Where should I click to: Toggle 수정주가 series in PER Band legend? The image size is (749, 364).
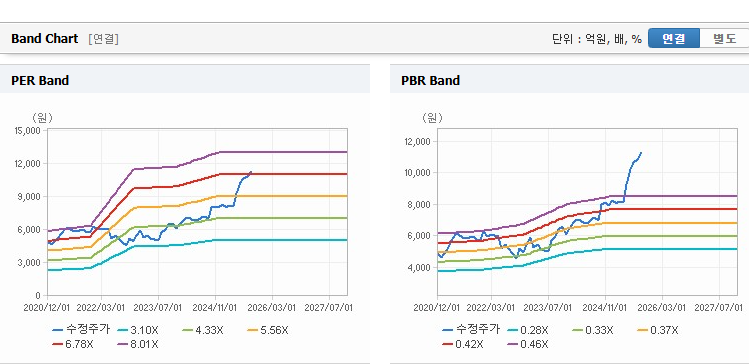(81, 330)
